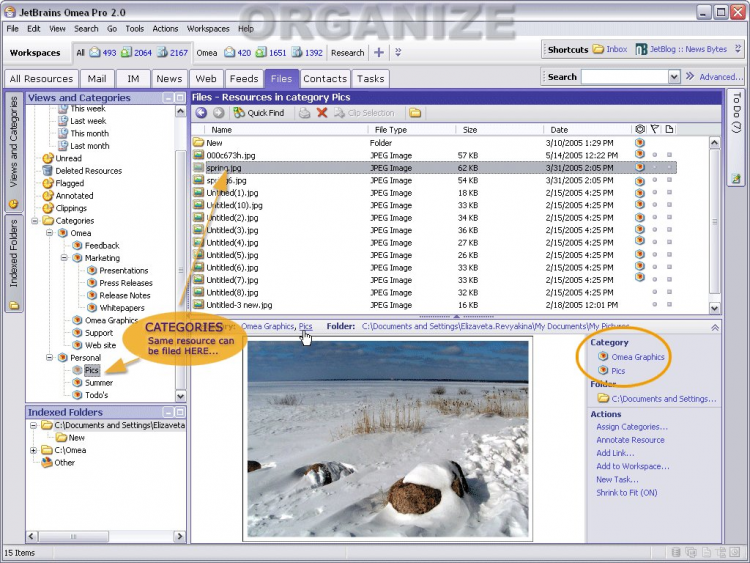The height and width of the screenshot is (563, 750).
Task: Switch to the Tasks tab
Action: pos(370,78)
